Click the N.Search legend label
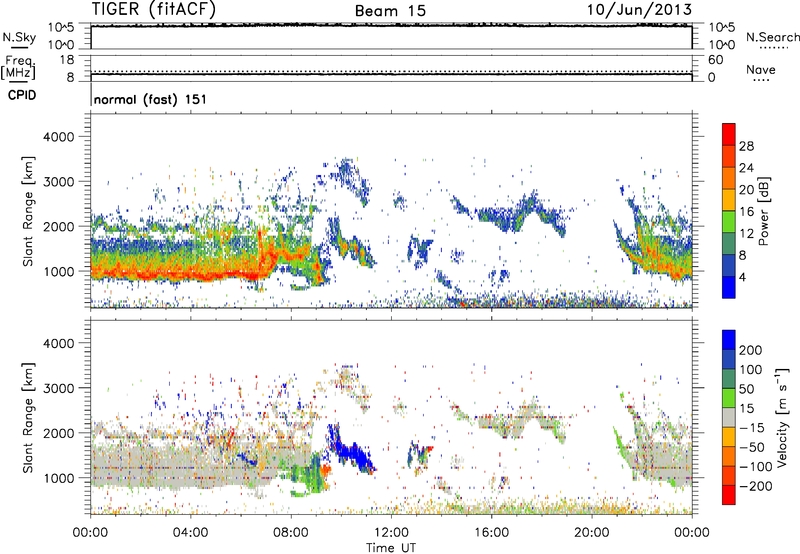This screenshot has height=554, width=800. coord(772,37)
